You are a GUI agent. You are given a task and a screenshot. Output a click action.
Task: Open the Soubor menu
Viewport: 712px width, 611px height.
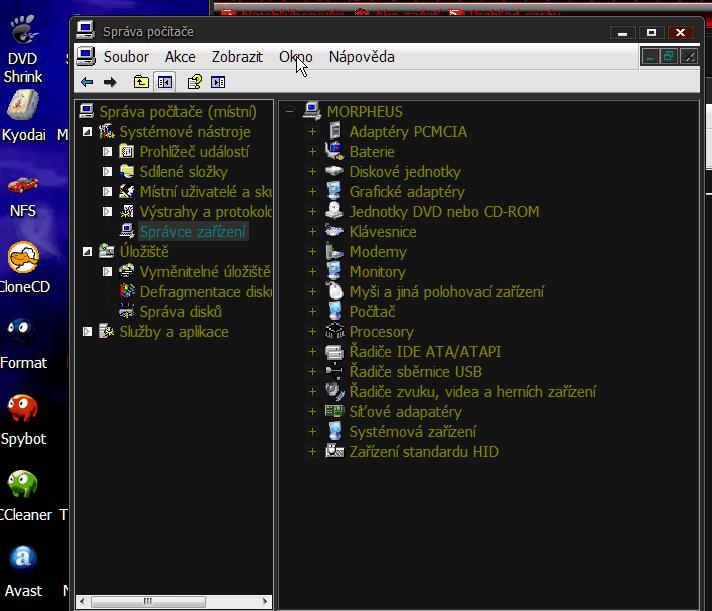(126, 57)
